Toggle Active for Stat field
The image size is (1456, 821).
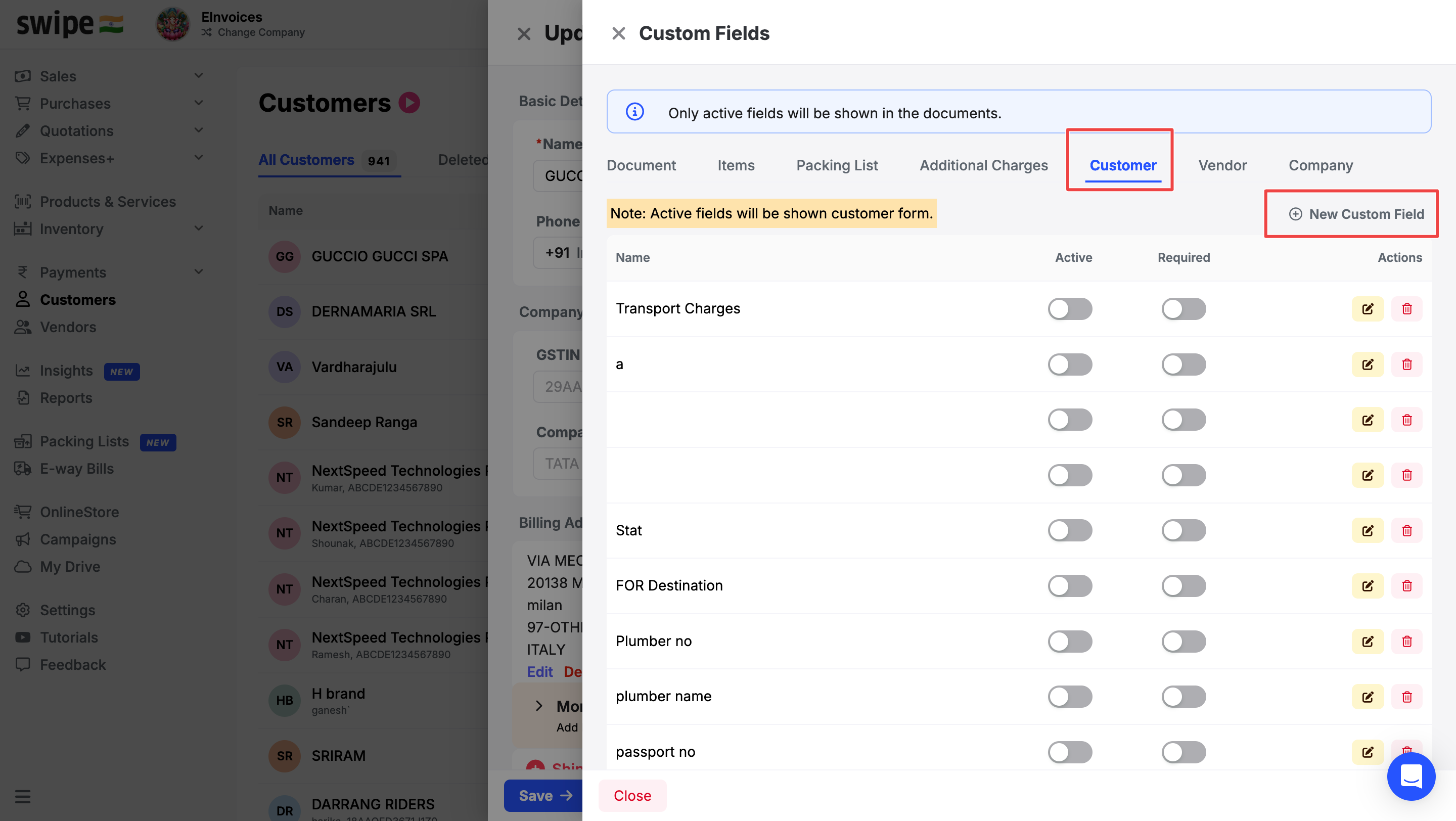pos(1070,531)
